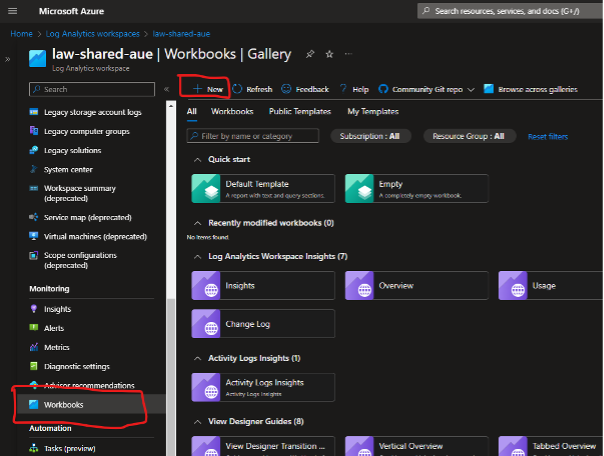This screenshot has width=604, height=456.
Task: Collapse Recently modified workbooks section
Action: (x=197, y=223)
